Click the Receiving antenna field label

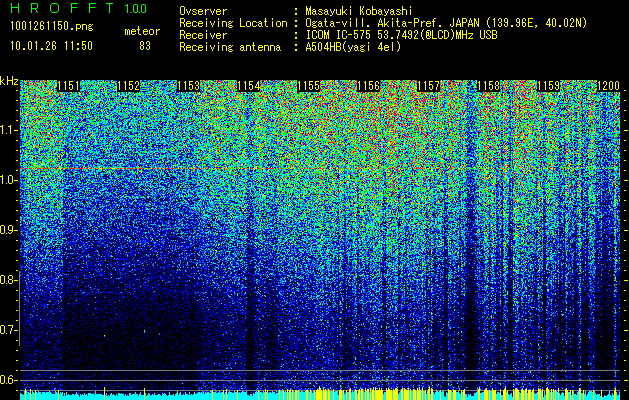coord(230,47)
